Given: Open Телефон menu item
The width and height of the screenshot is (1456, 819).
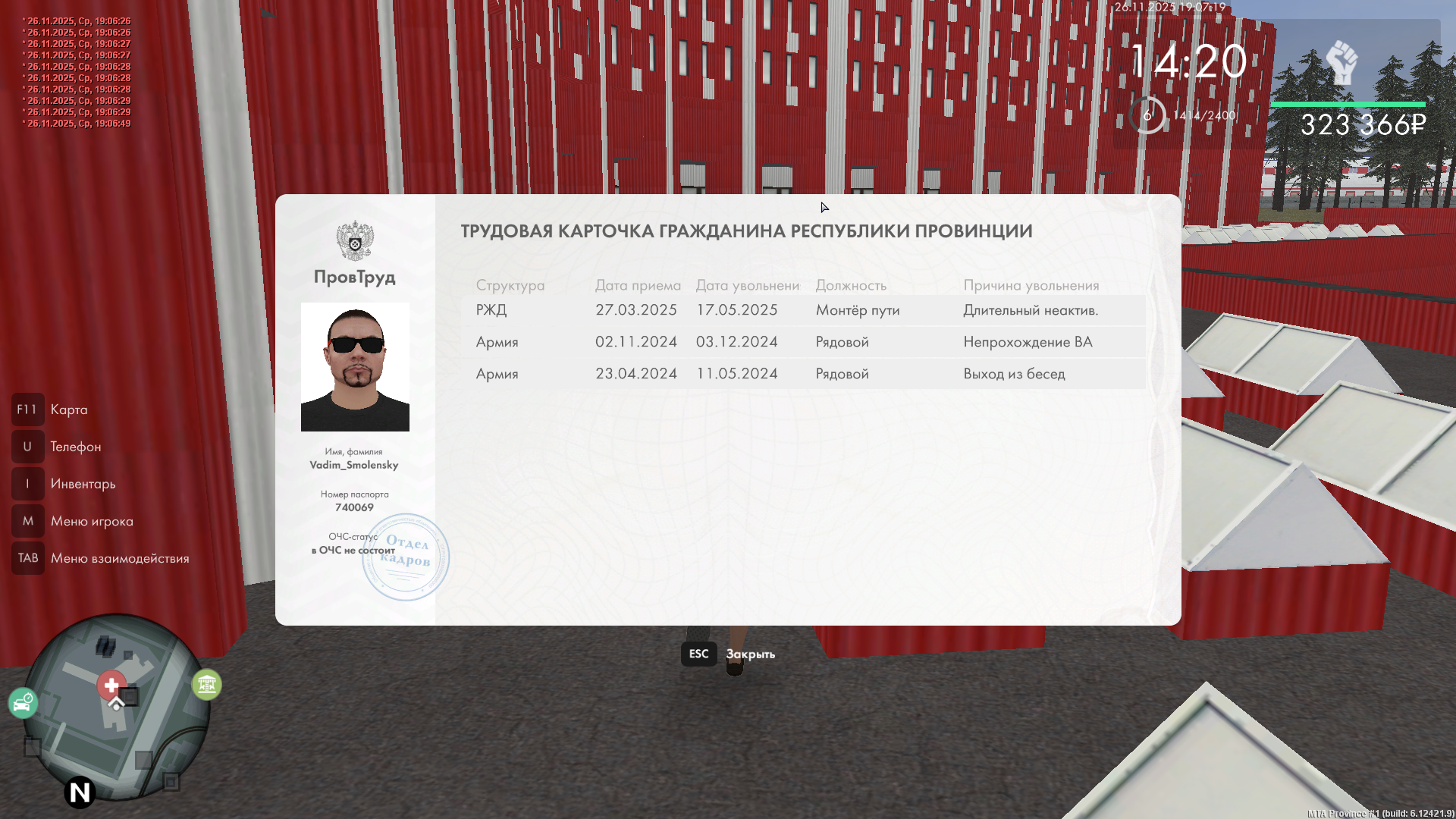Looking at the screenshot, I should point(75,447).
